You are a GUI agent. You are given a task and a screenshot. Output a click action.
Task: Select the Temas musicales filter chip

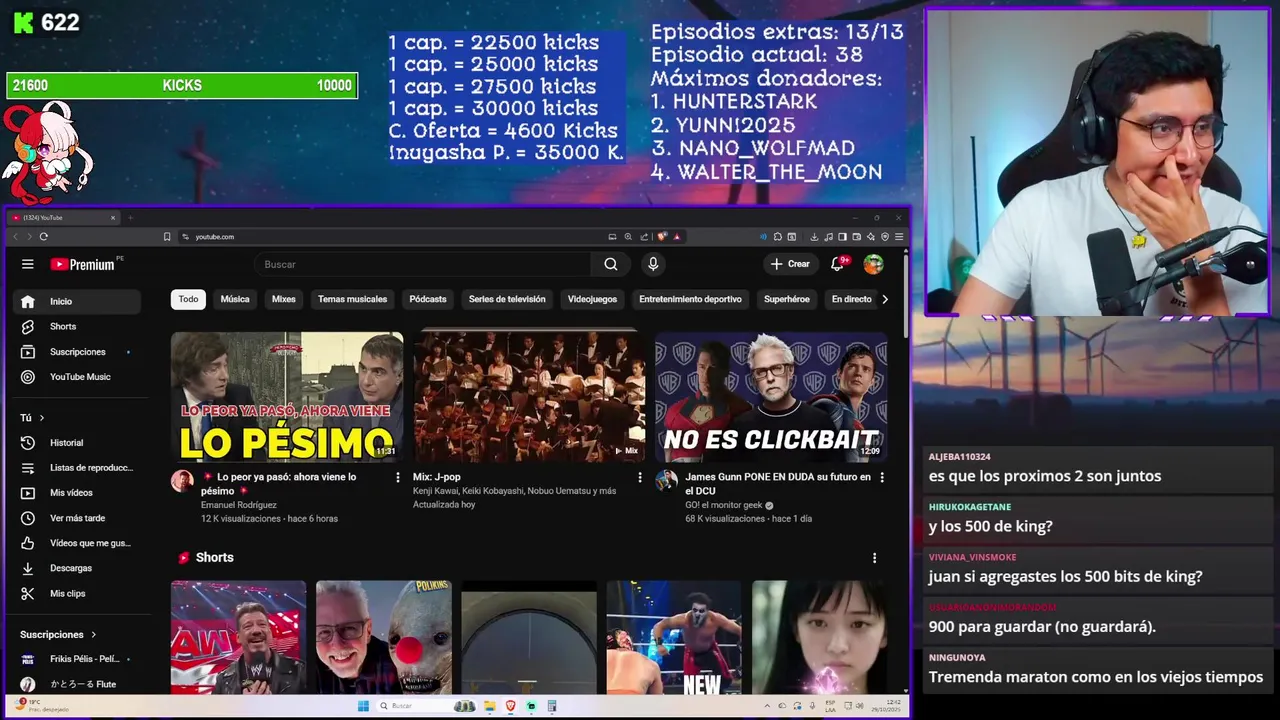coord(352,299)
